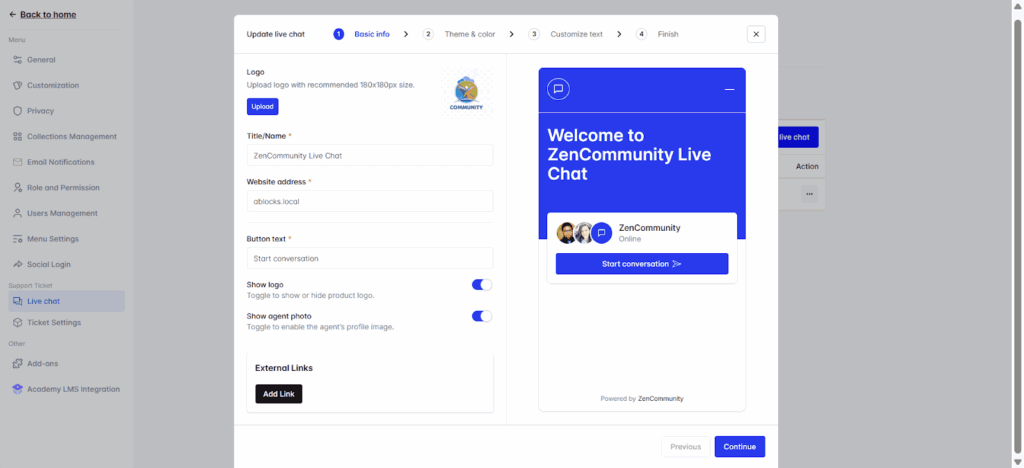Click the Action column header
Screen dimensions: 1024x468
pos(807,166)
